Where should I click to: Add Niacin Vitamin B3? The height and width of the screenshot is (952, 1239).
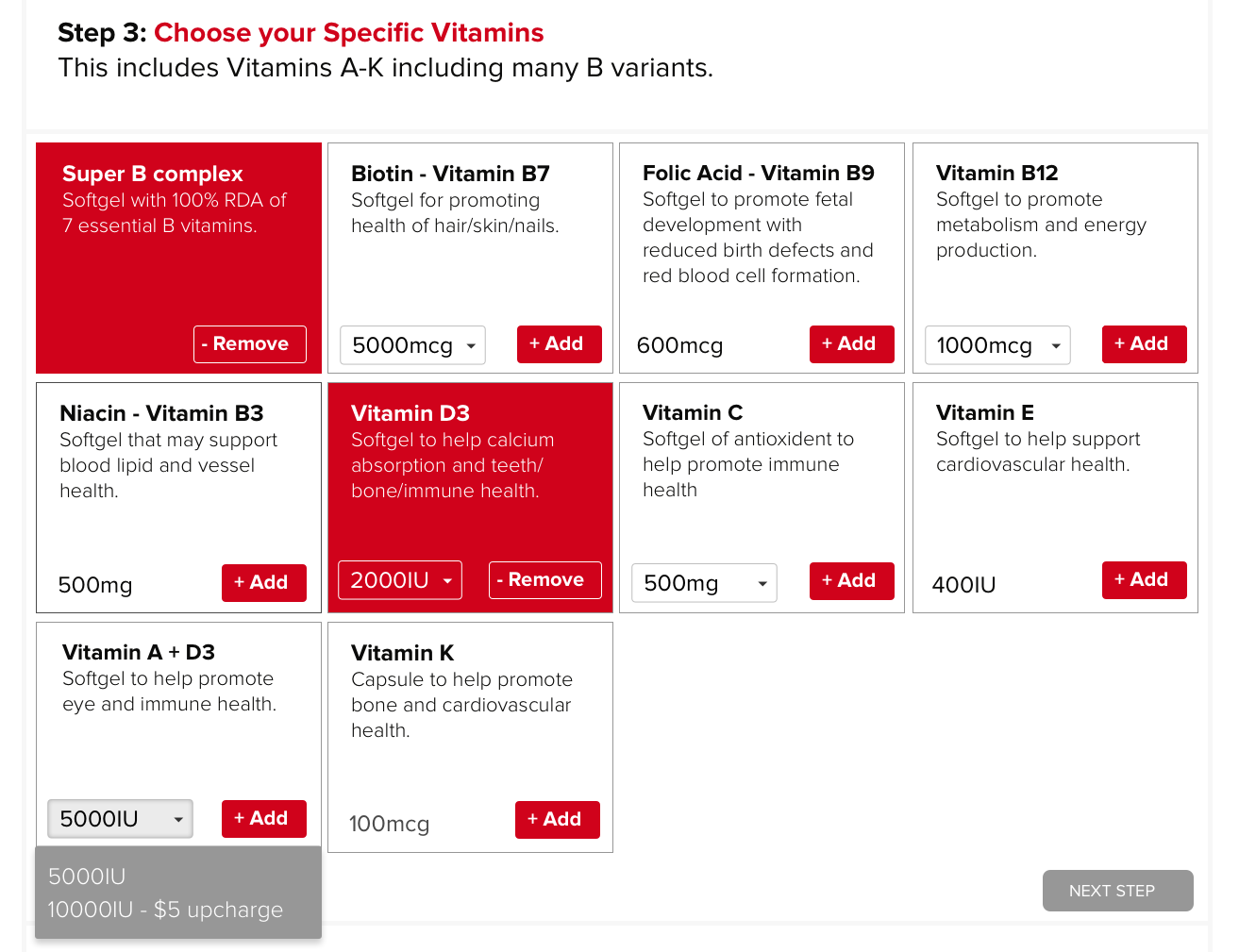(x=263, y=583)
